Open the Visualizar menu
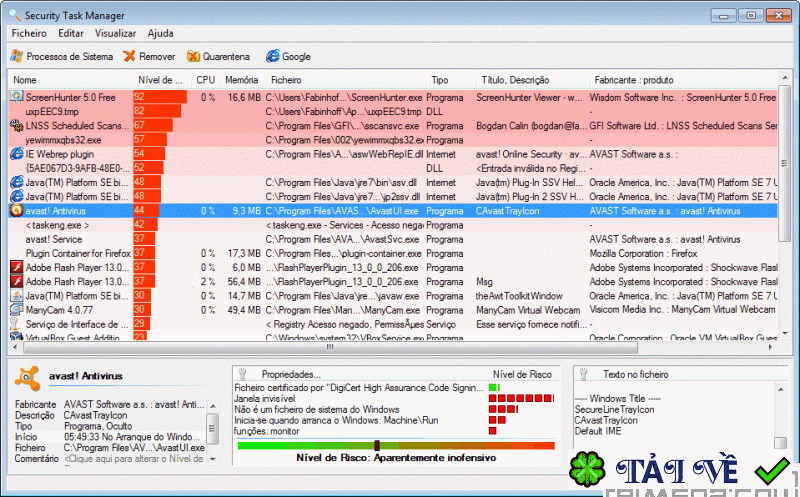The height and width of the screenshot is (497, 800). click(x=115, y=33)
